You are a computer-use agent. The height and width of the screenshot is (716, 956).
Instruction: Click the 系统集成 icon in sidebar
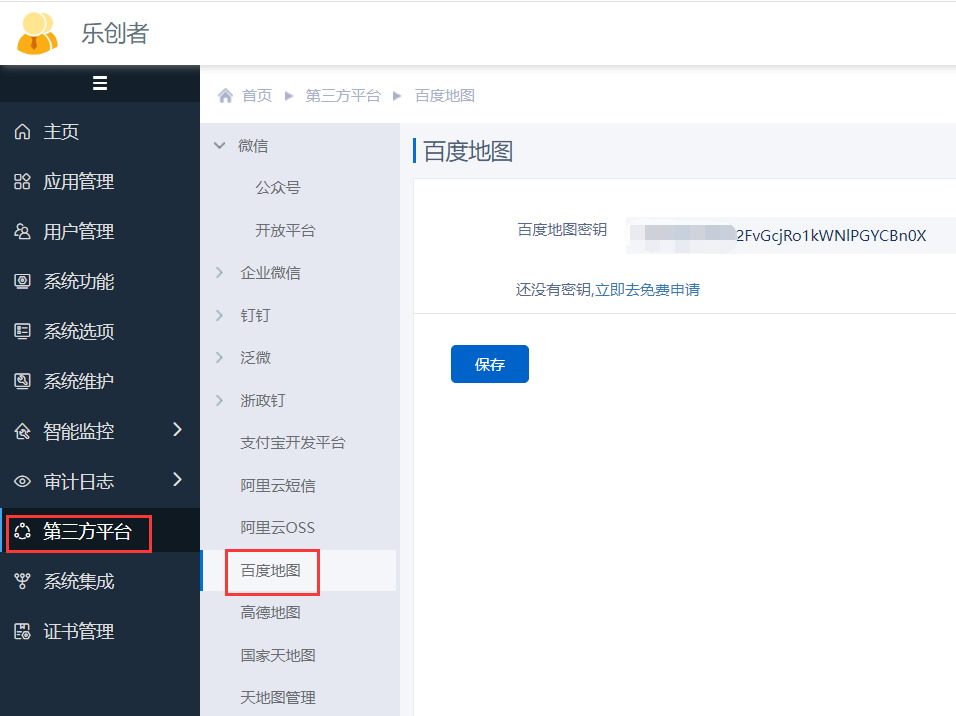(22, 581)
